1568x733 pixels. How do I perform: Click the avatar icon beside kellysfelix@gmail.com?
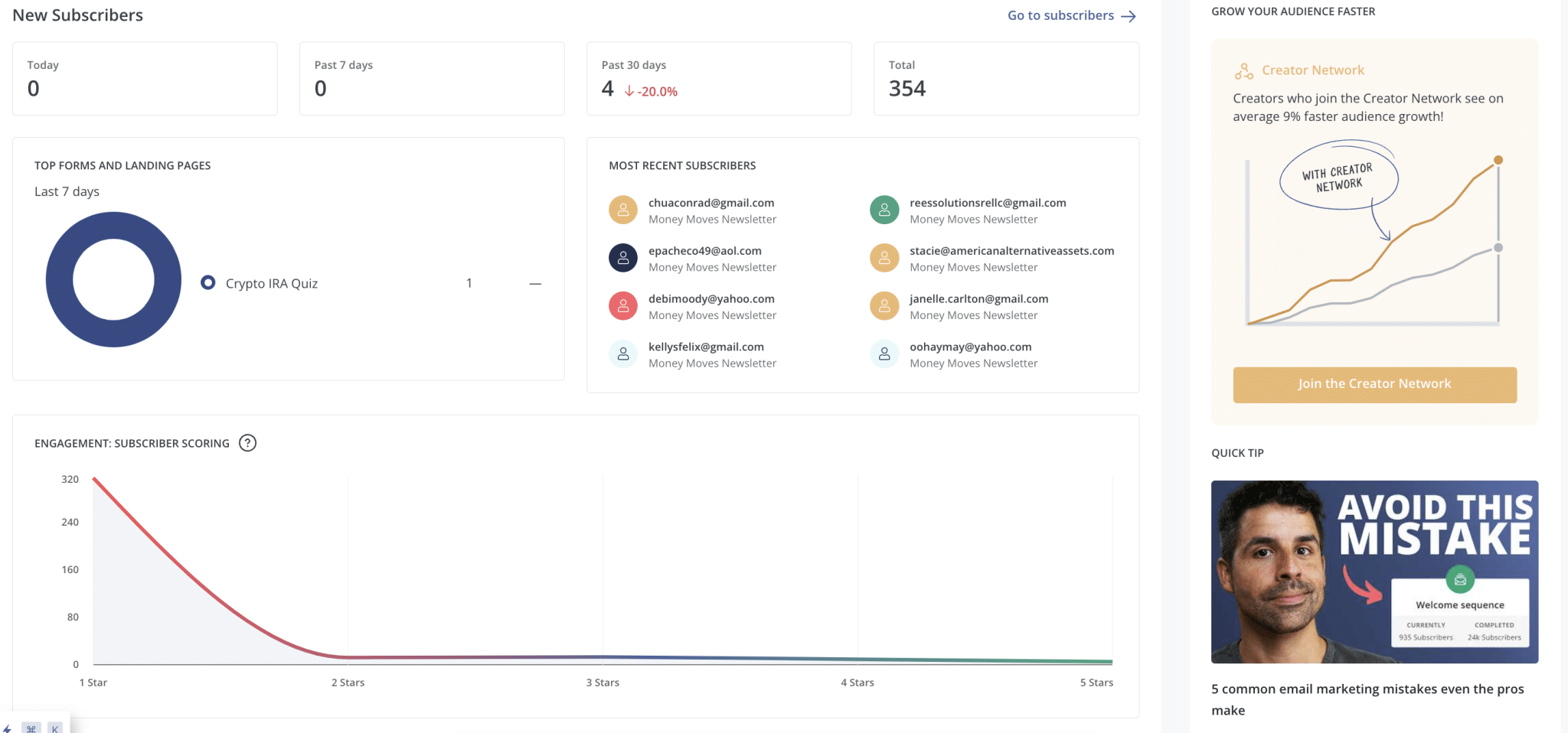pyautogui.click(x=623, y=354)
